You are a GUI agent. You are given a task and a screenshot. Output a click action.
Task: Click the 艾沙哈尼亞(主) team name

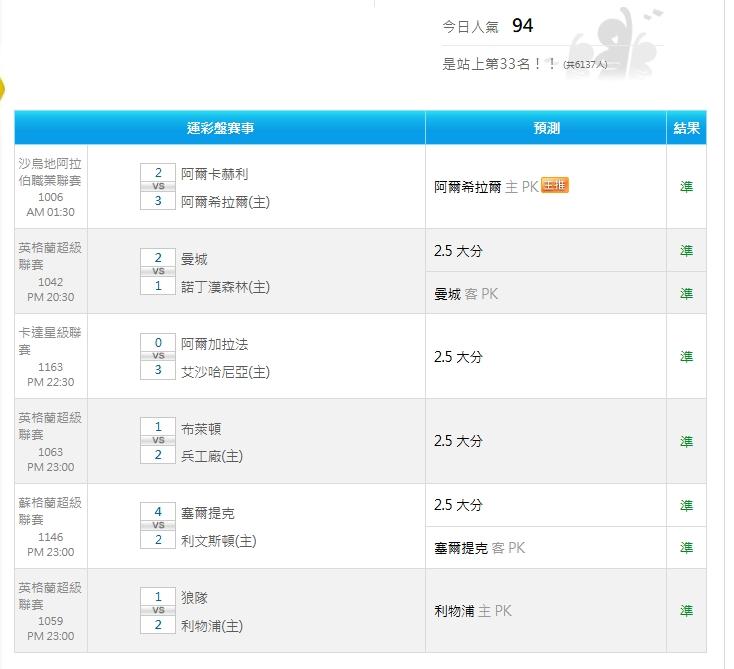(x=225, y=372)
